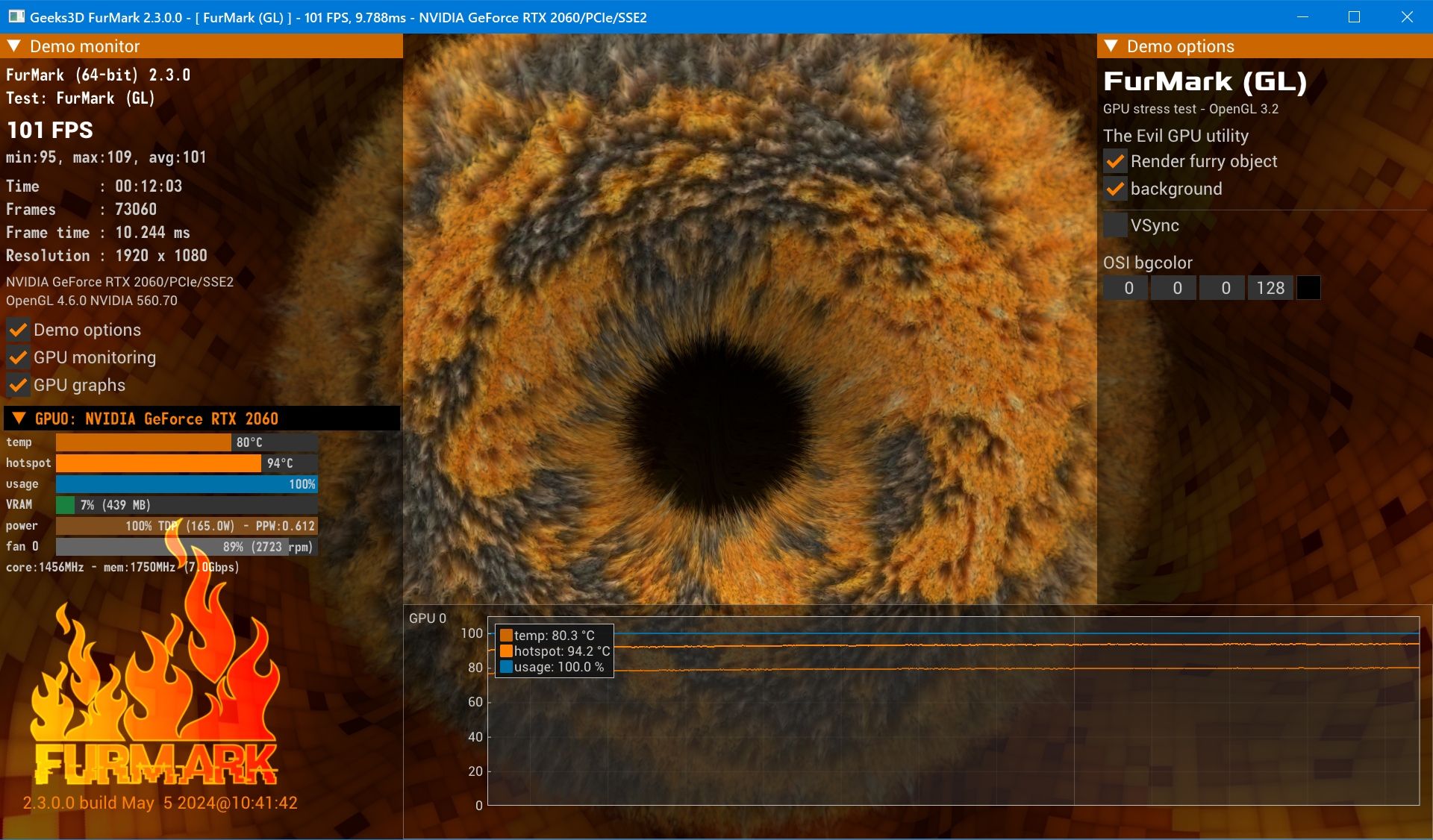Collapse the Demo options panel triangle

pos(1111,46)
